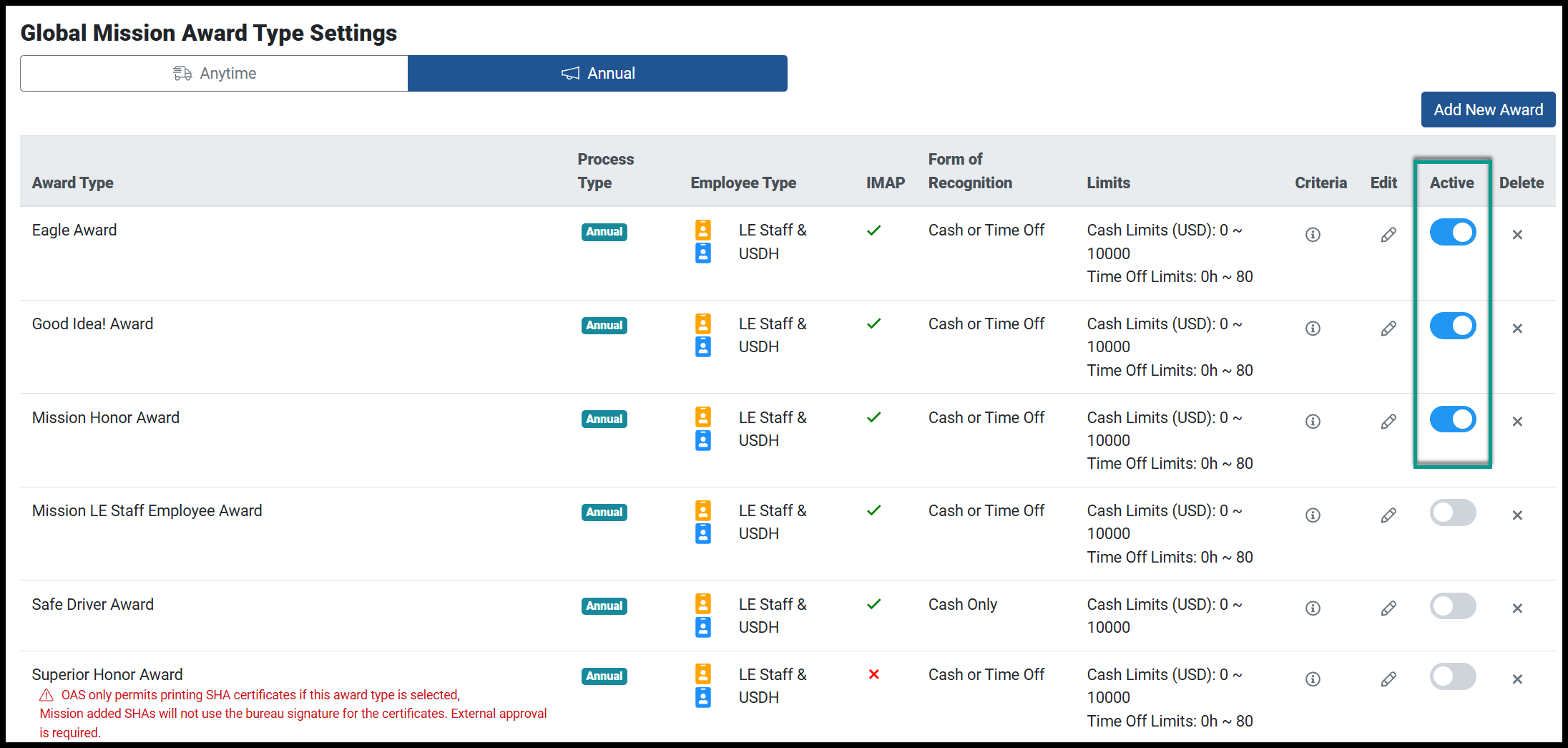Click IMAP checkmark for Eagle Award
This screenshot has height=748, width=1568.
[x=873, y=230]
